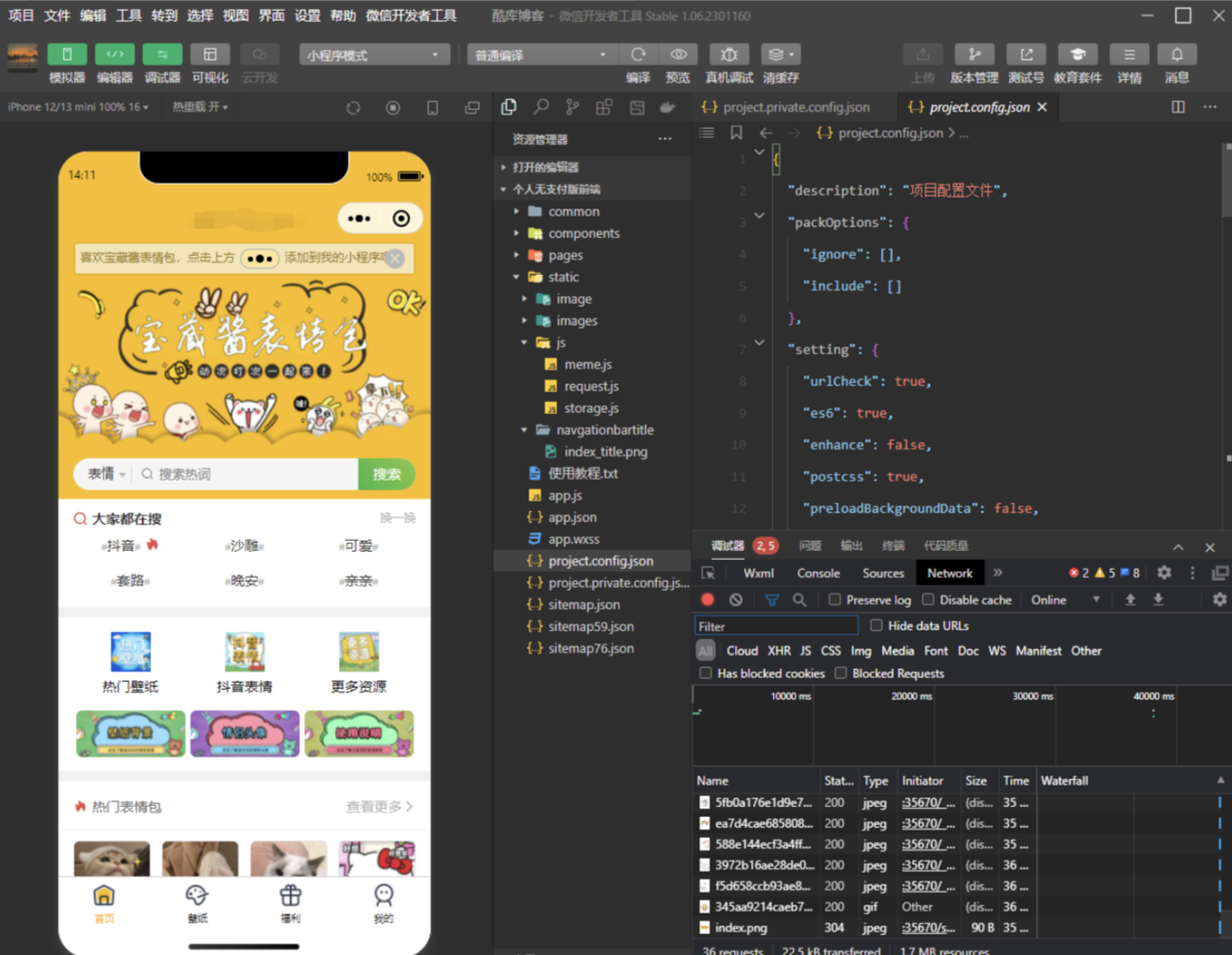Click the 换一换 link
1232x955 pixels.
click(x=397, y=518)
